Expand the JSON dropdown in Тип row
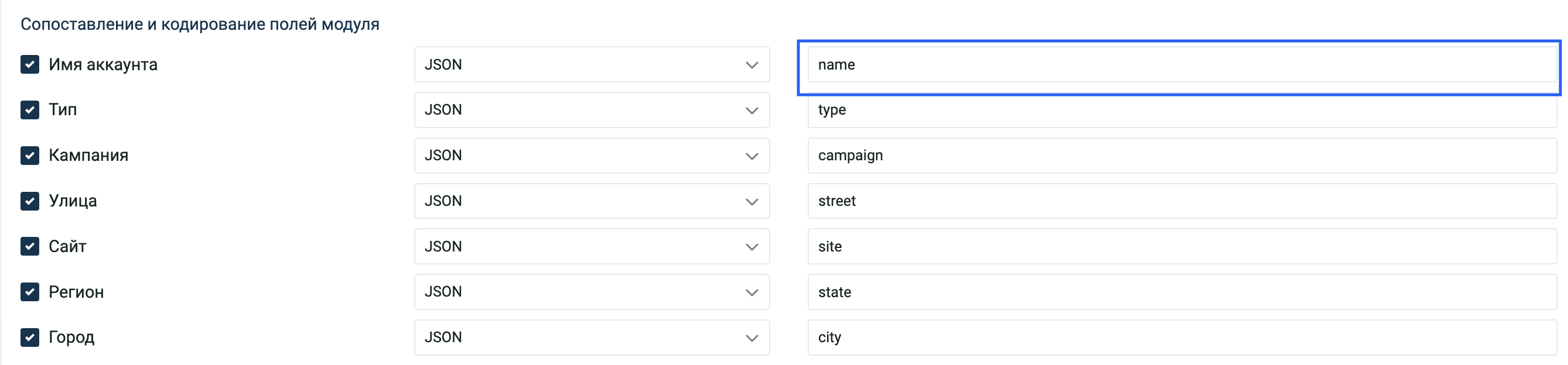Viewport: 1568px width, 365px height. tap(592, 110)
